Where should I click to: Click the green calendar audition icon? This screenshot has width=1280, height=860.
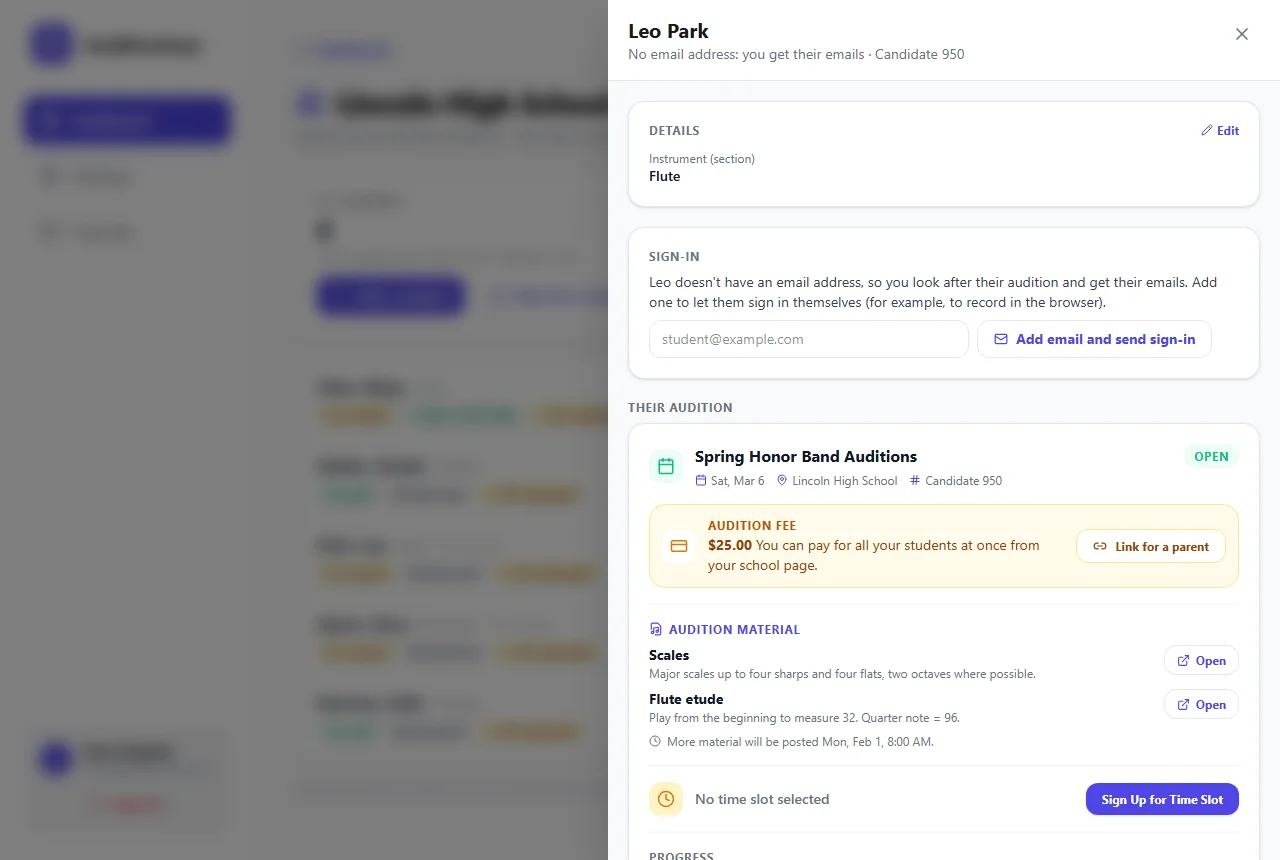pyautogui.click(x=666, y=466)
